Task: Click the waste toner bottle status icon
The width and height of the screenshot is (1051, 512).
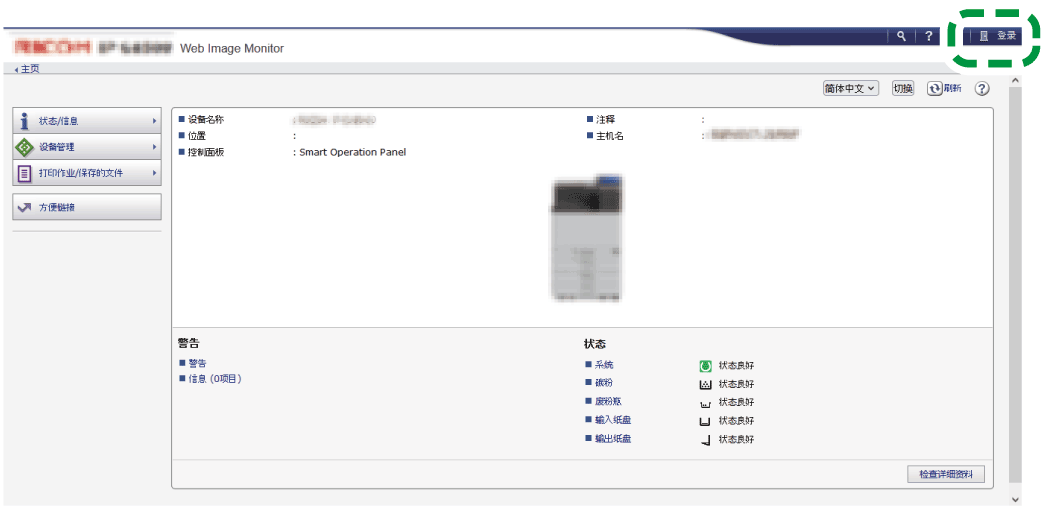Action: [705, 403]
